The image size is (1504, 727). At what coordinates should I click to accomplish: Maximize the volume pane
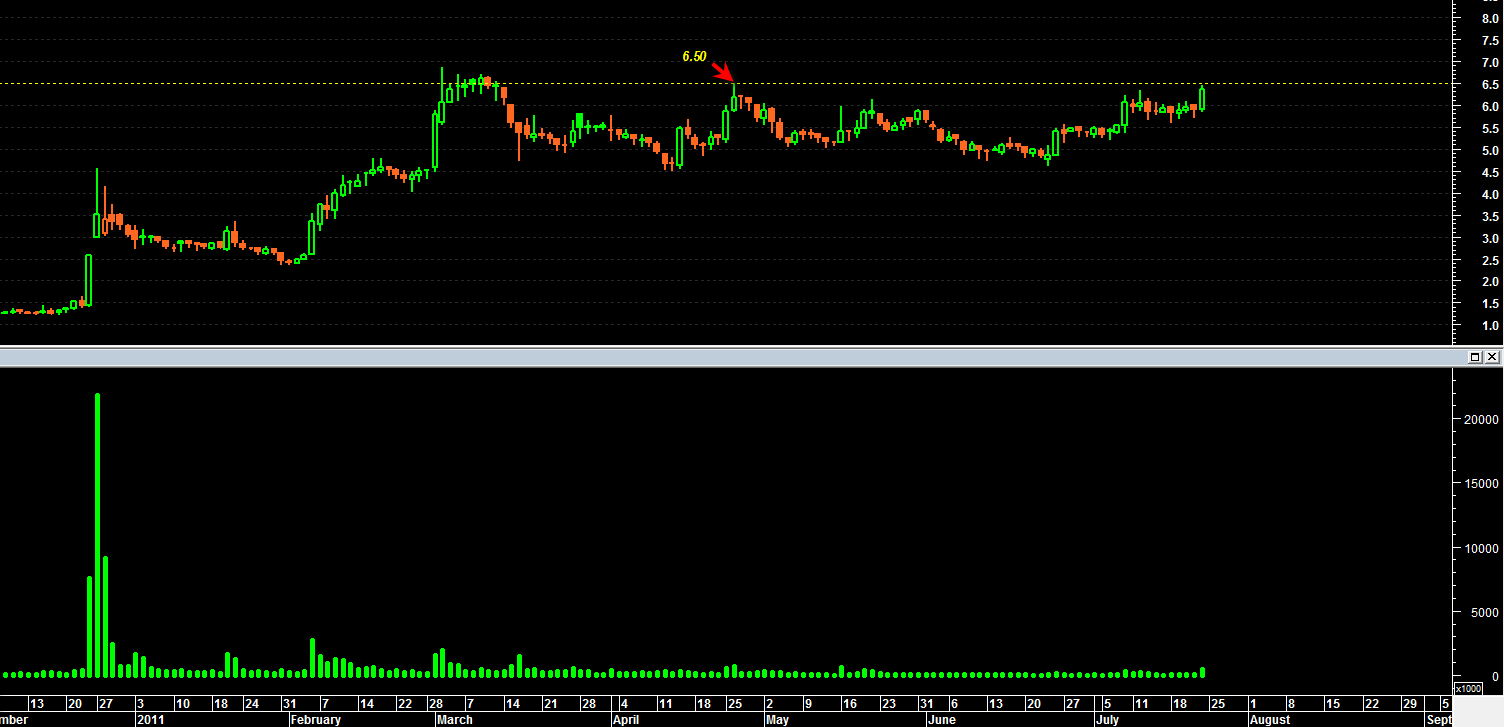tap(1475, 357)
